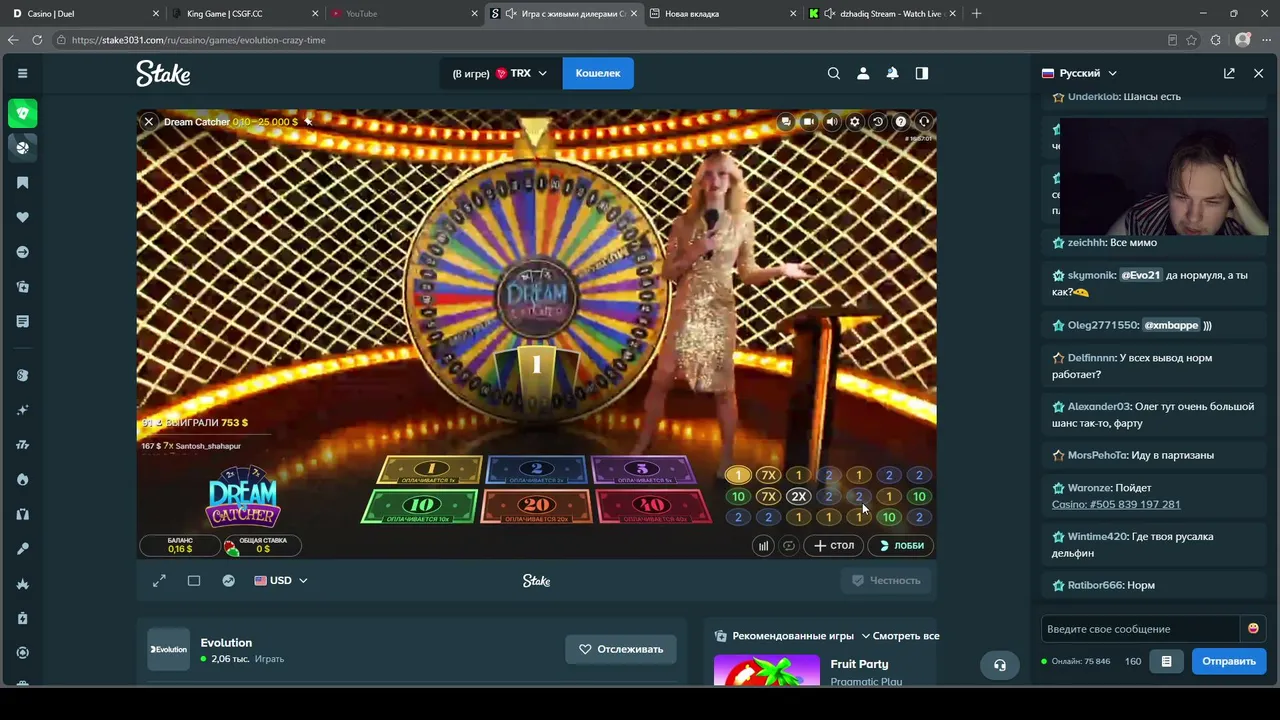Viewport: 1280px width, 720px height.
Task: Click the Отслеживать follow button
Action: pos(621,650)
